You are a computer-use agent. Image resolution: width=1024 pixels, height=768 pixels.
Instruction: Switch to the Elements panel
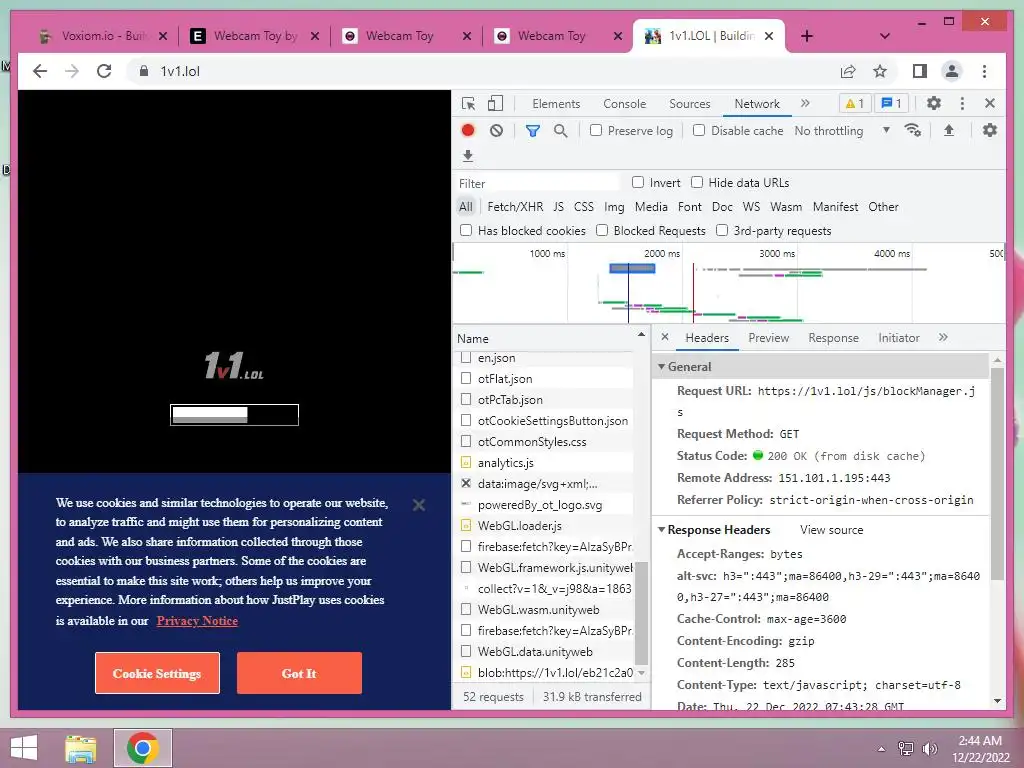point(556,103)
